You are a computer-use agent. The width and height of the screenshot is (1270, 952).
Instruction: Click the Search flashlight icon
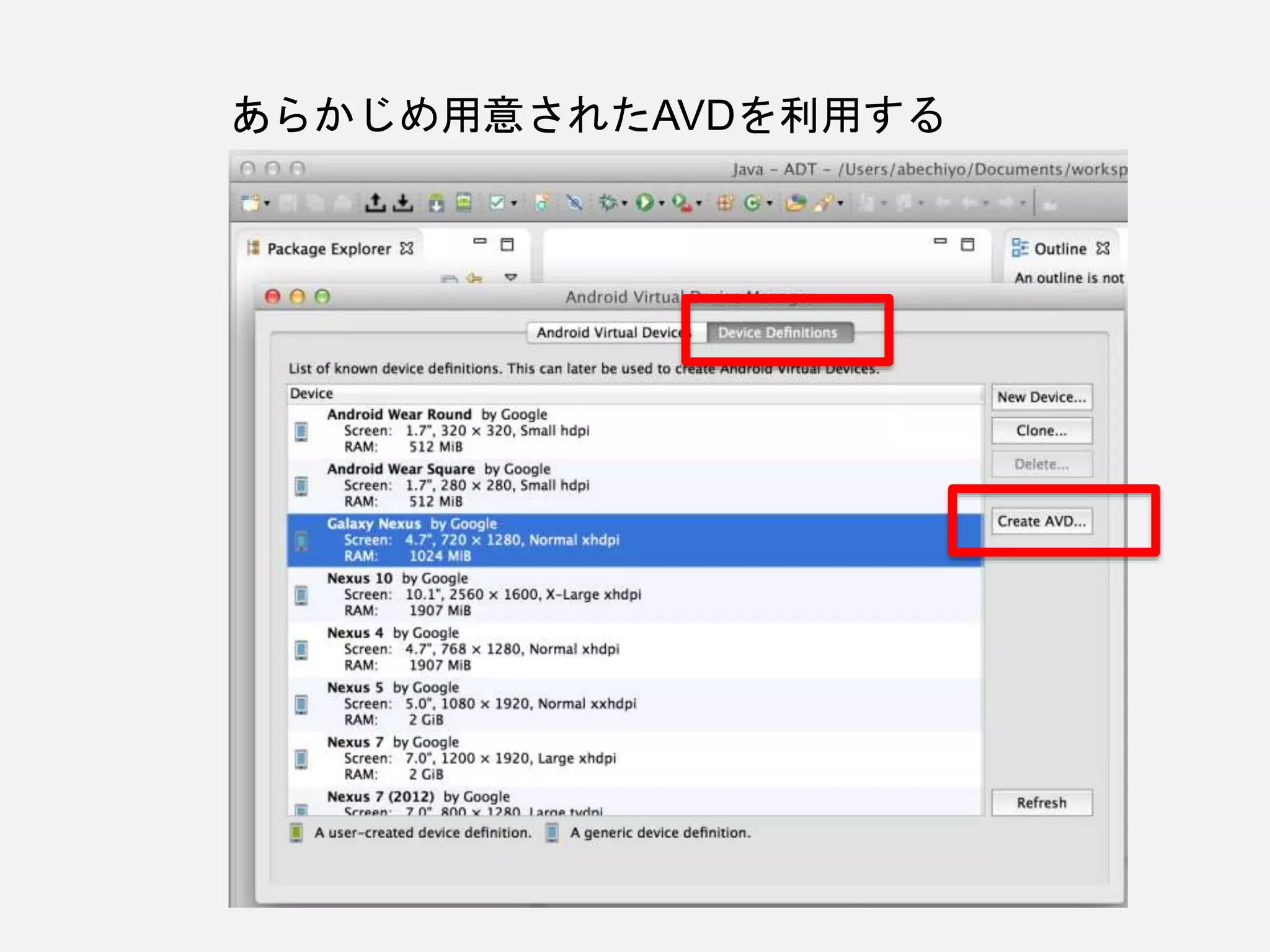[x=825, y=203]
